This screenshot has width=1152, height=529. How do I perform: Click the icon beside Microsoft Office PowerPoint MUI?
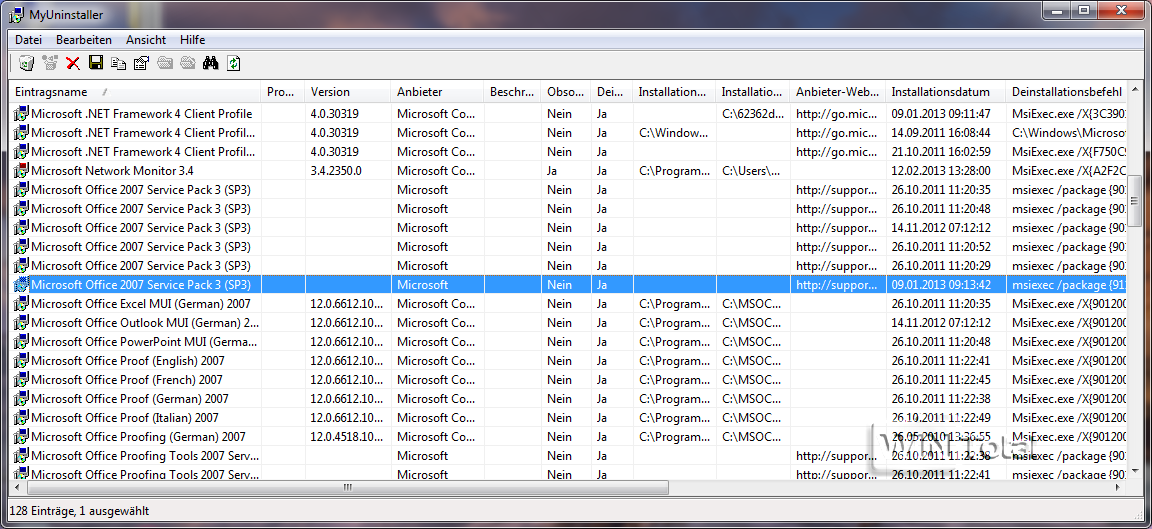[21, 342]
